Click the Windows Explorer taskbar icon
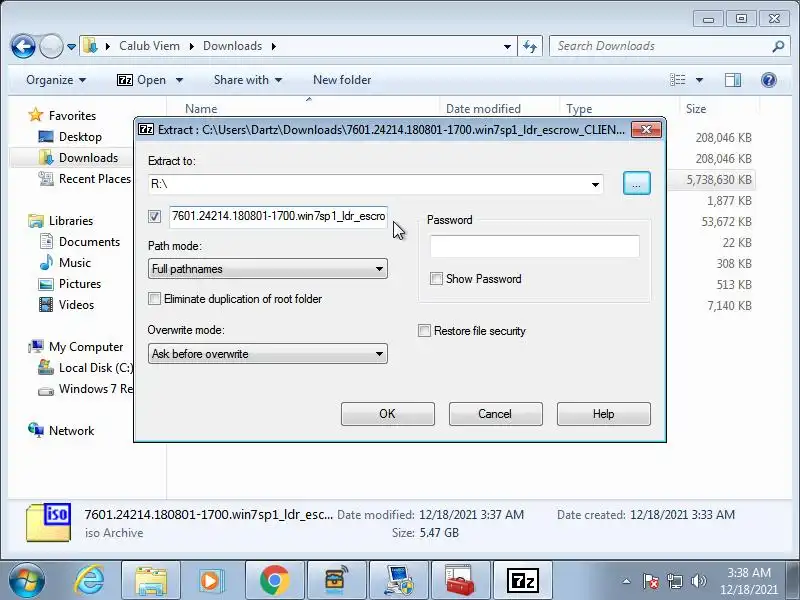This screenshot has width=800, height=600. pyautogui.click(x=151, y=581)
